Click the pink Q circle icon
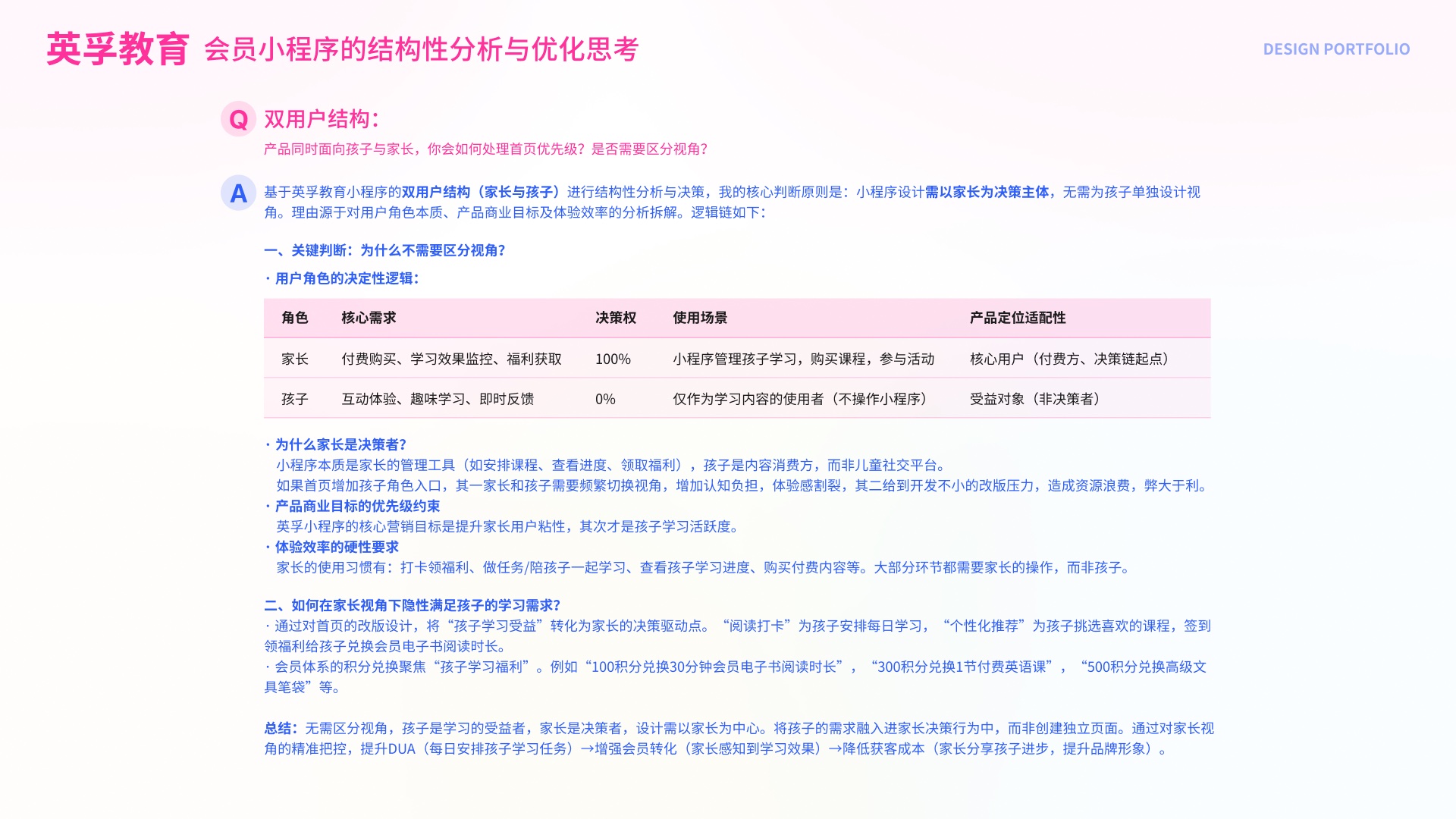Screen dimensions: 1456x819 point(238,119)
